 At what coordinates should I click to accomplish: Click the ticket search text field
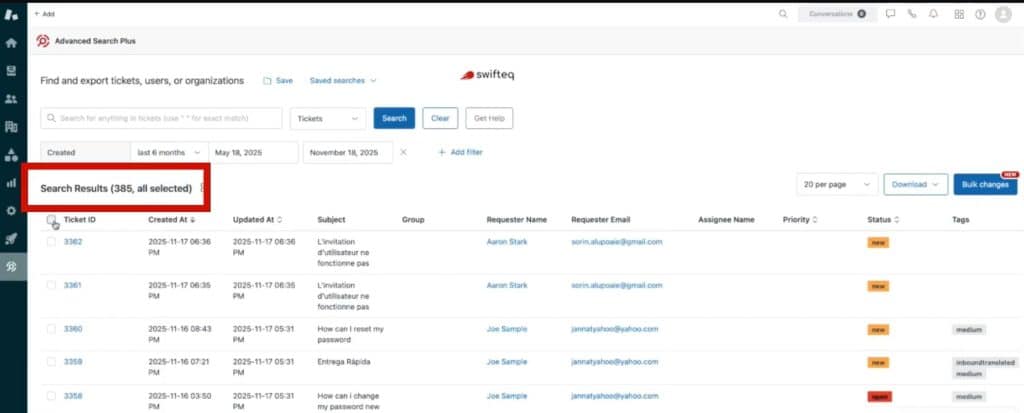tap(161, 118)
